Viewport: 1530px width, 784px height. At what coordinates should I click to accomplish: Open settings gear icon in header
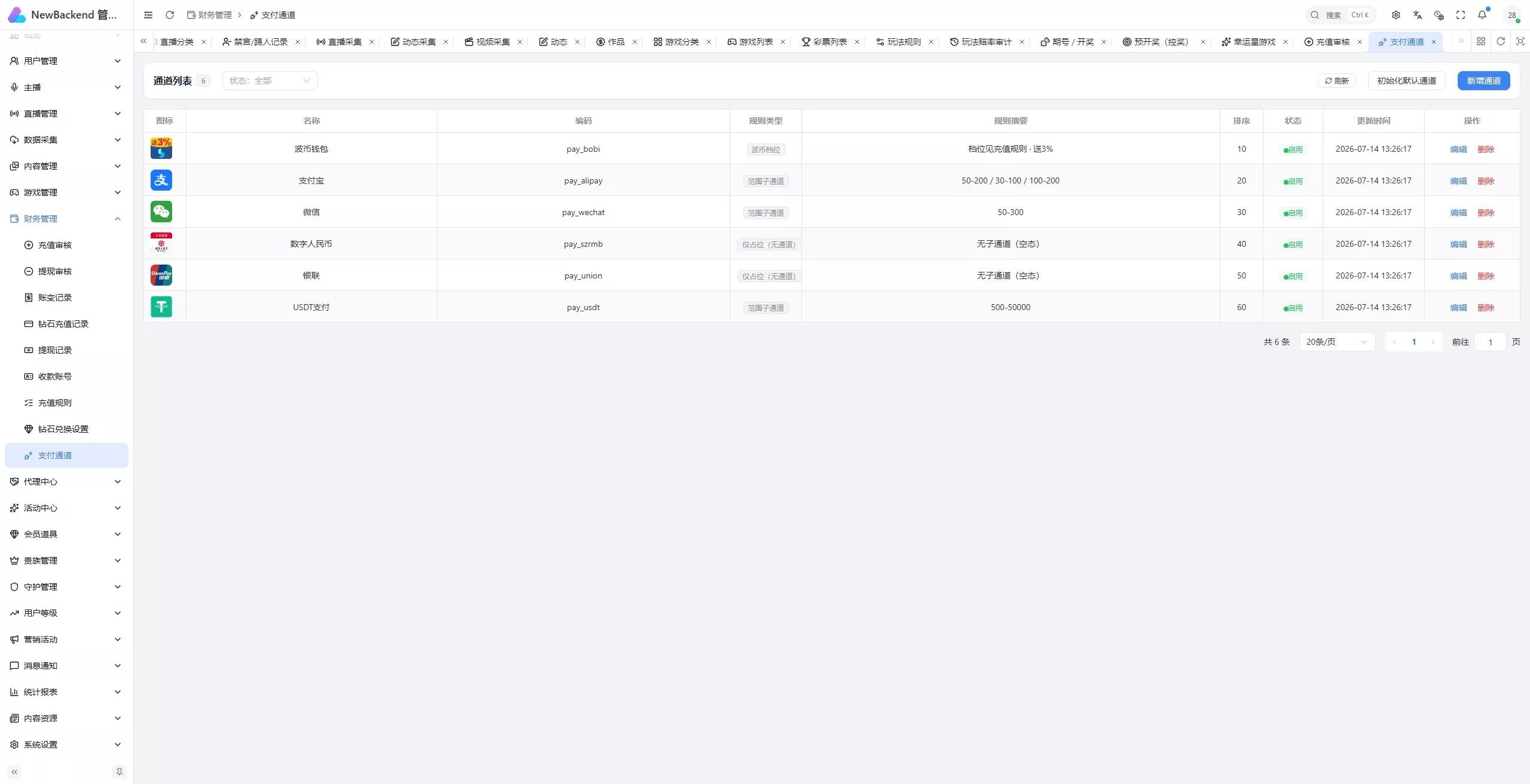click(x=1396, y=15)
